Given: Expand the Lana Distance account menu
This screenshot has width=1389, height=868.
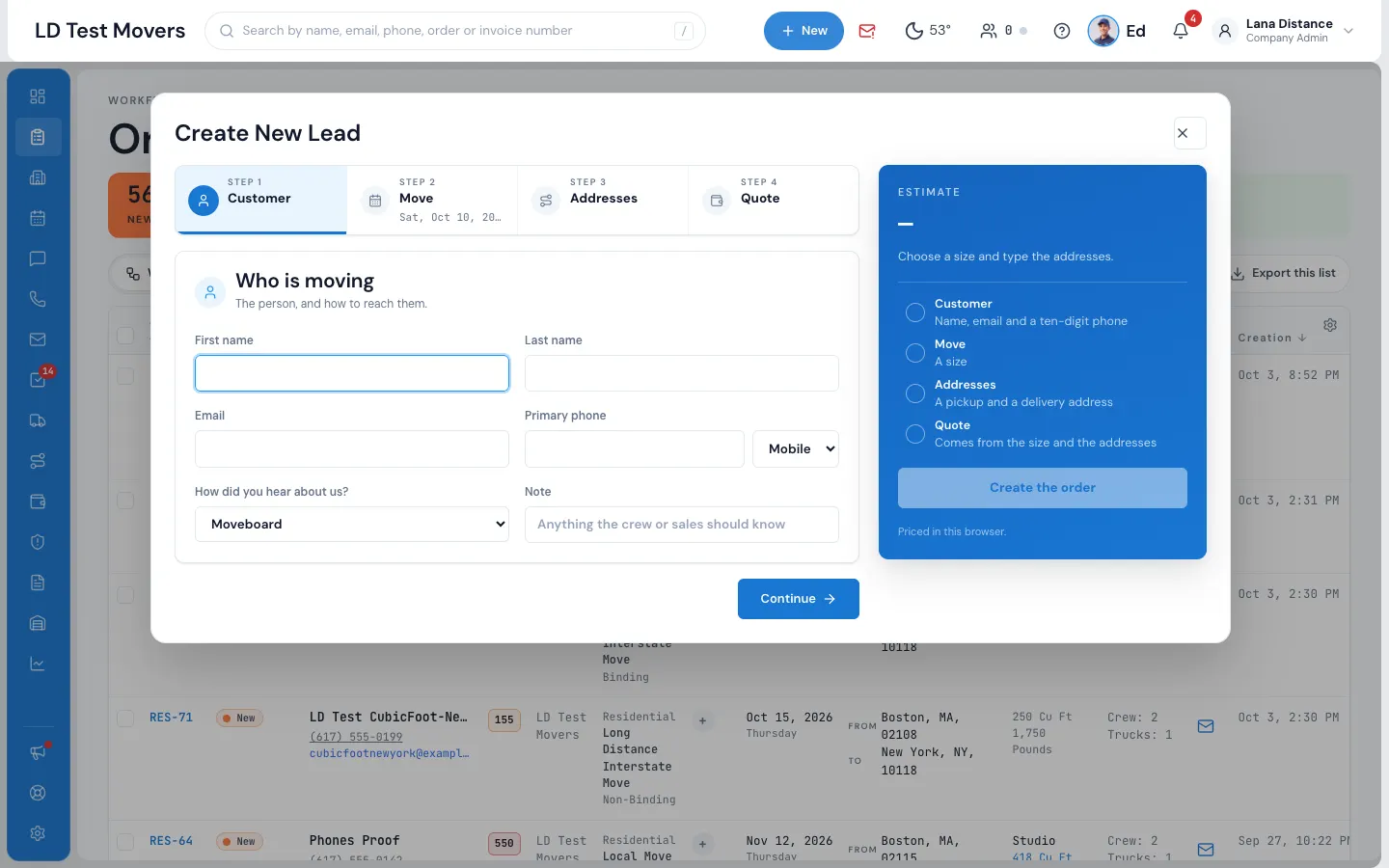Looking at the screenshot, I should (1284, 31).
